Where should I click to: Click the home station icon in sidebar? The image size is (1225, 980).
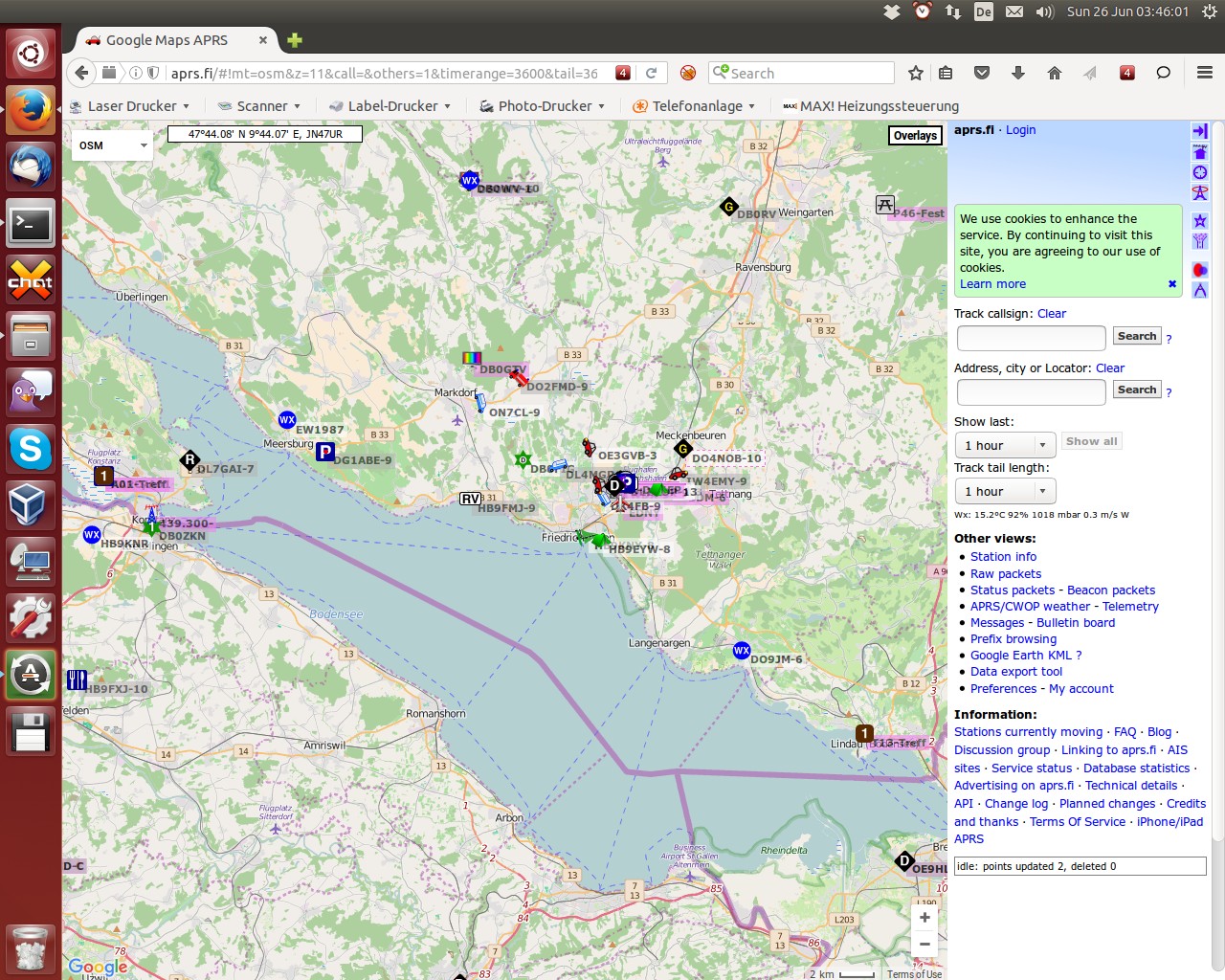click(x=1199, y=152)
